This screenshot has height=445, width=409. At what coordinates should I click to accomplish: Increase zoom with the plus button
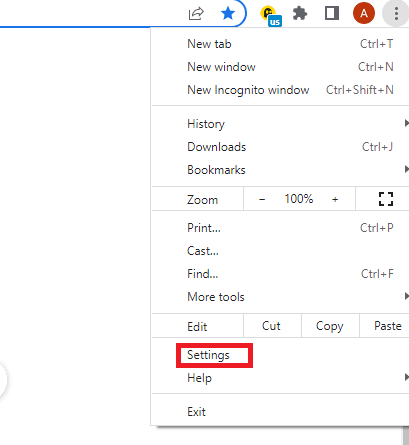coord(335,199)
